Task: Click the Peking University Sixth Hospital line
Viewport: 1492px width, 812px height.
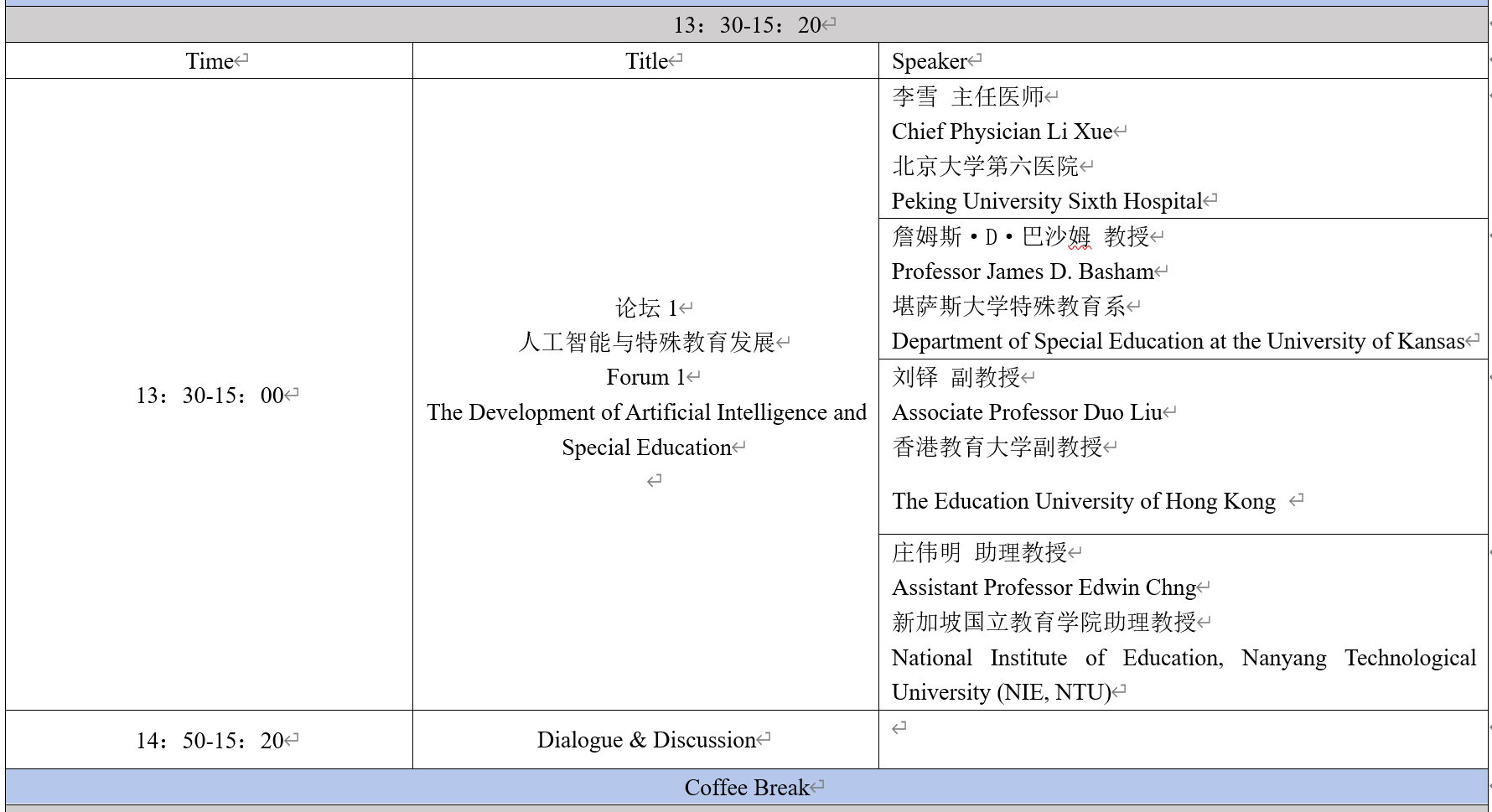Action: pyautogui.click(x=1047, y=201)
